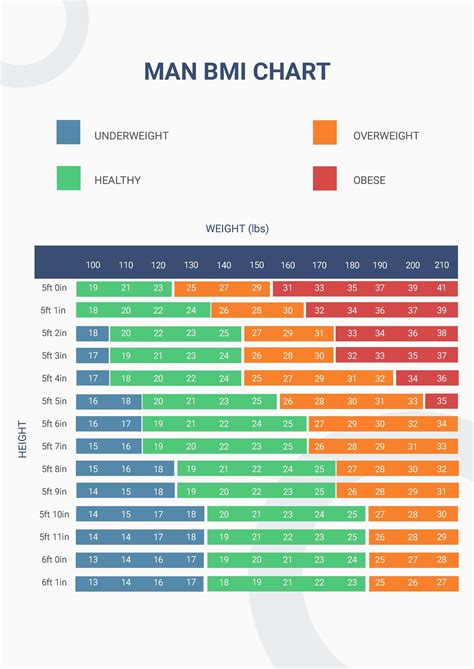Select the 210 weight column header
The width and height of the screenshot is (474, 669).
[442, 265]
